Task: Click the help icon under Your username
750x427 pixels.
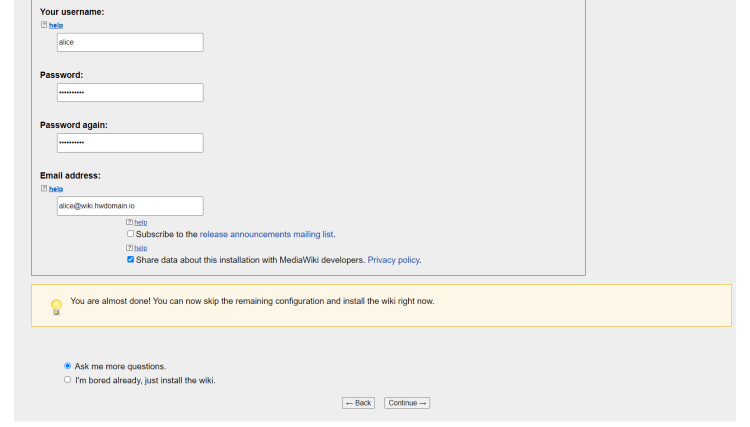Action: point(44,25)
